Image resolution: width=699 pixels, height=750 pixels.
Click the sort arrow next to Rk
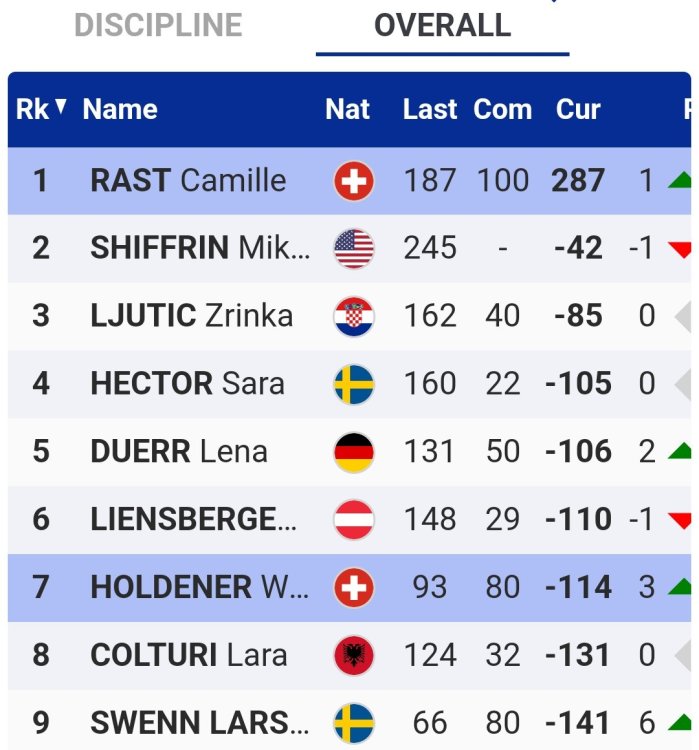[x=61, y=106]
